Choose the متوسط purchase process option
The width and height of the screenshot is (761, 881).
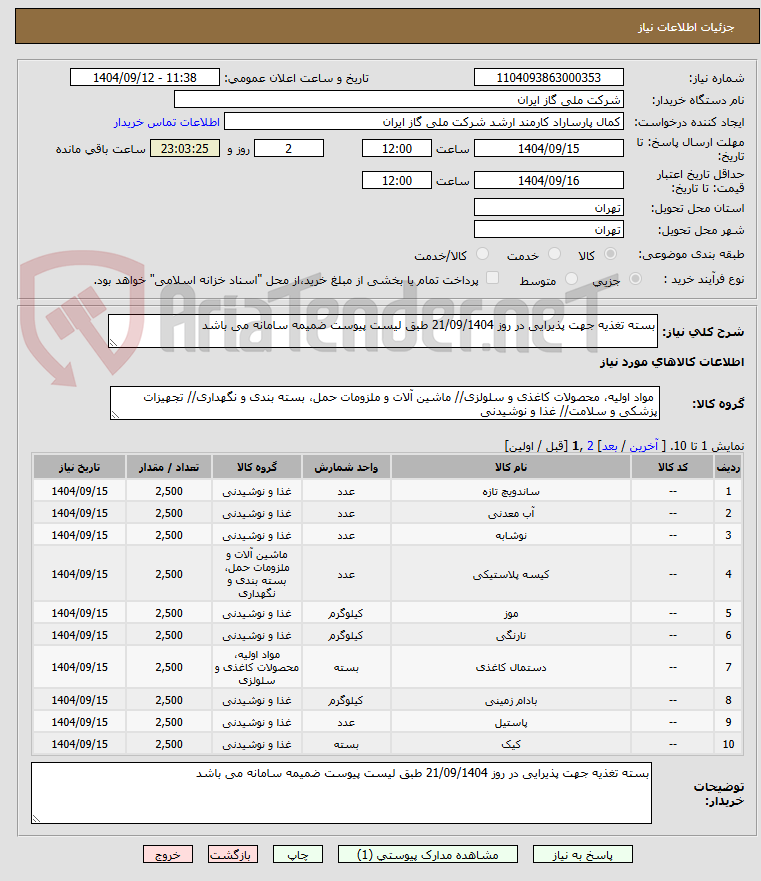(571, 279)
